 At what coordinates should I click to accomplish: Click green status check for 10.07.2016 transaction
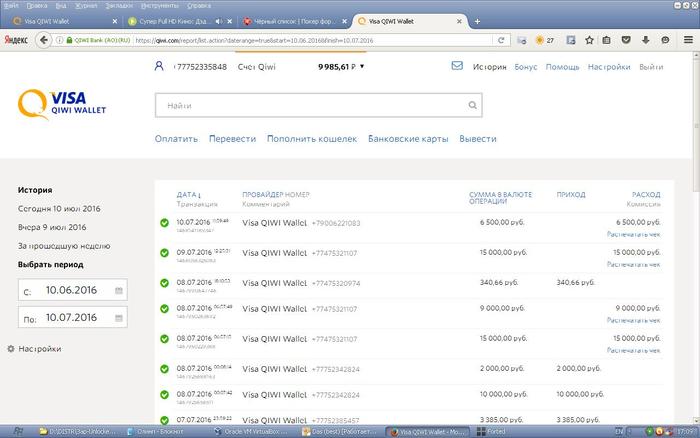point(164,222)
